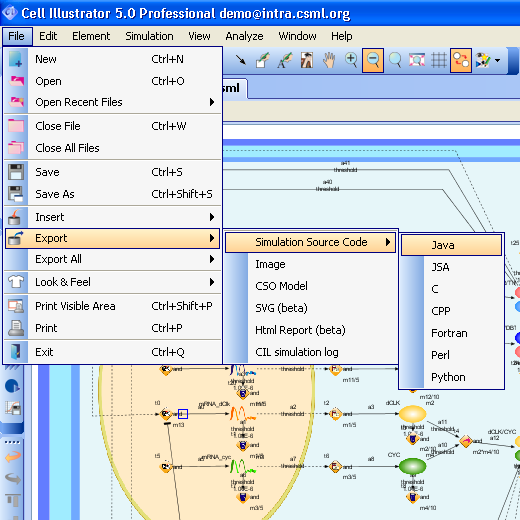The height and width of the screenshot is (520, 520).
Task: Expand the Export All submenu
Action: pos(113,259)
